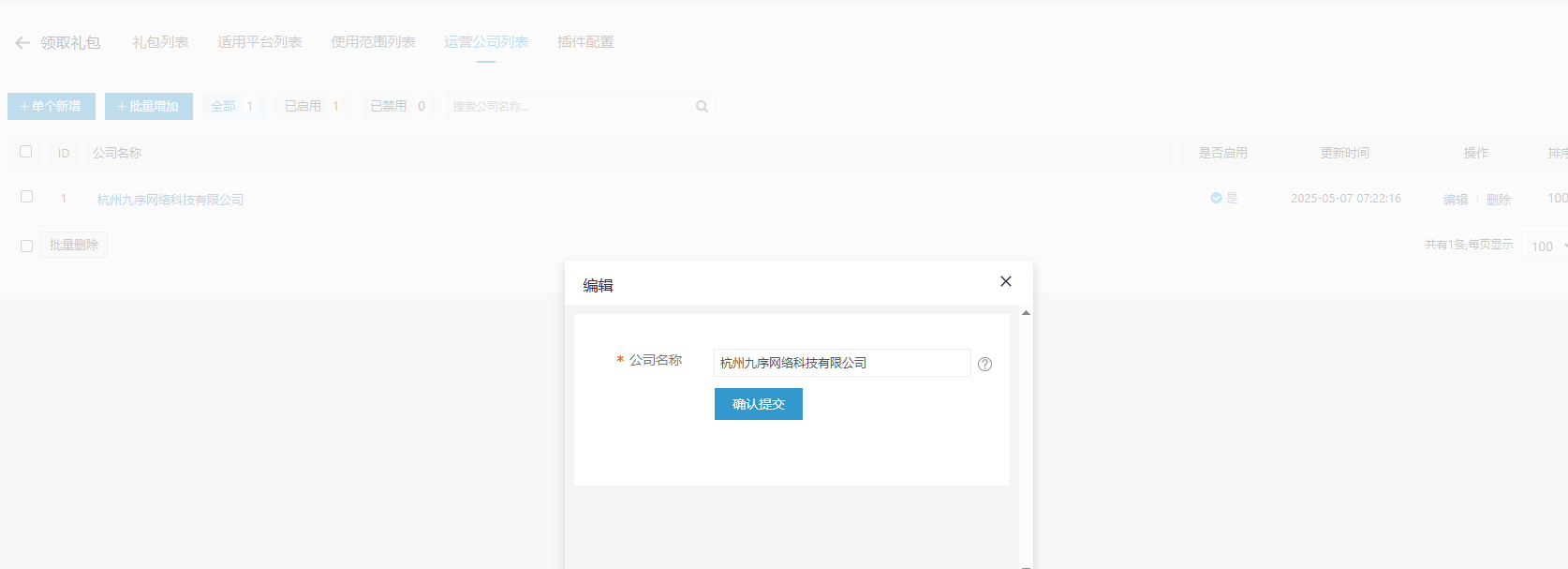Click the 更新时间 column header
Image resolution: width=1568 pixels, height=569 pixels.
pos(1345,153)
